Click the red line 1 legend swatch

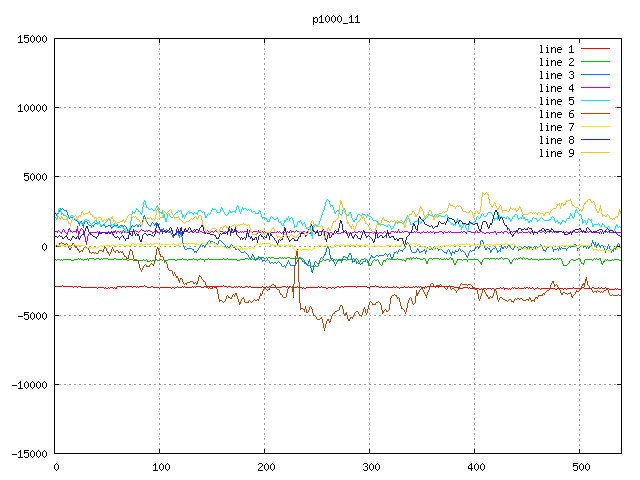(x=594, y=49)
